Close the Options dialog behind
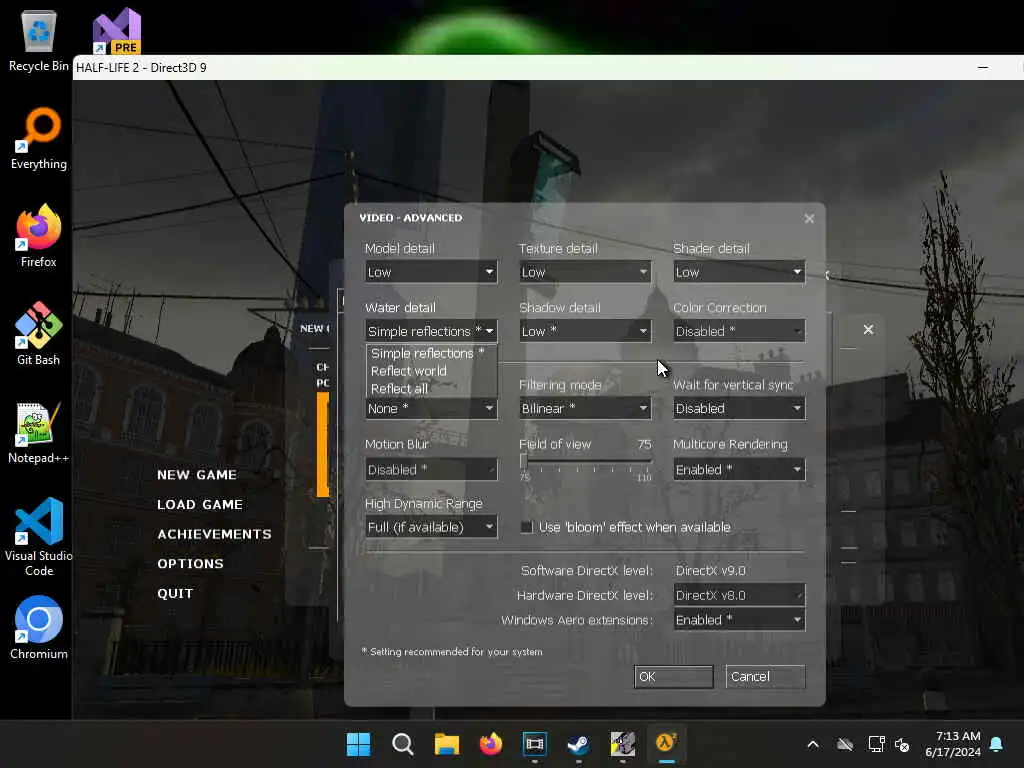 pyautogui.click(x=868, y=330)
